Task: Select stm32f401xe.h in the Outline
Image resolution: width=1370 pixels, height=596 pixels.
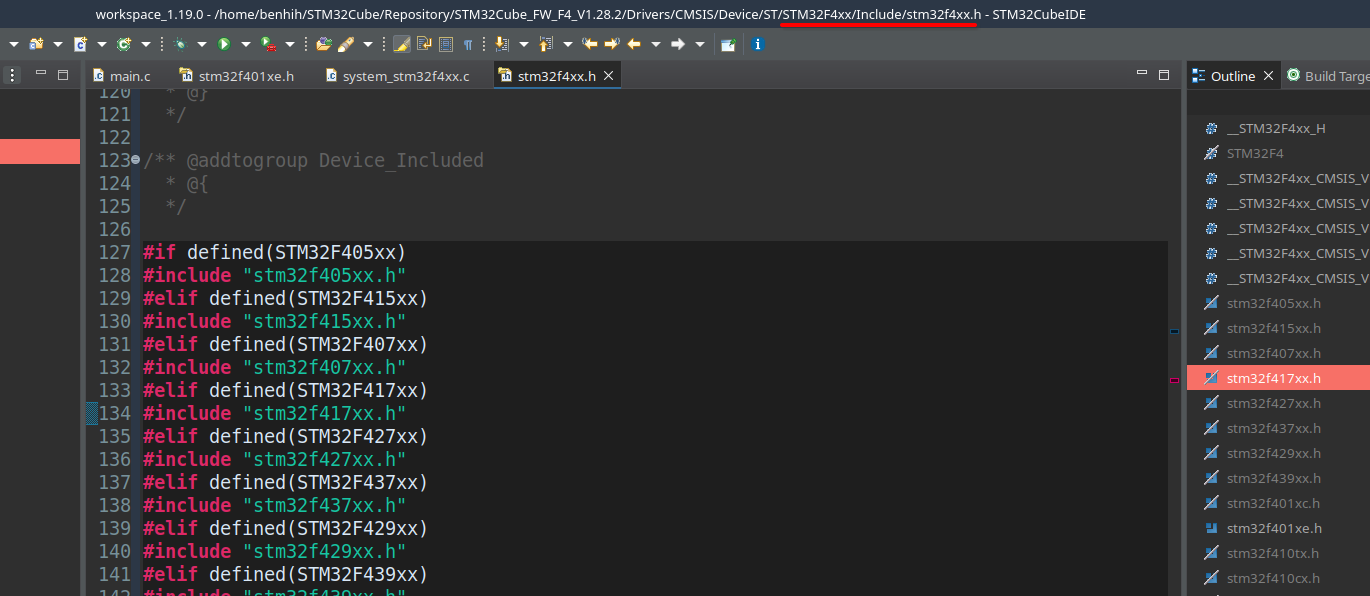Action: pos(1278,528)
